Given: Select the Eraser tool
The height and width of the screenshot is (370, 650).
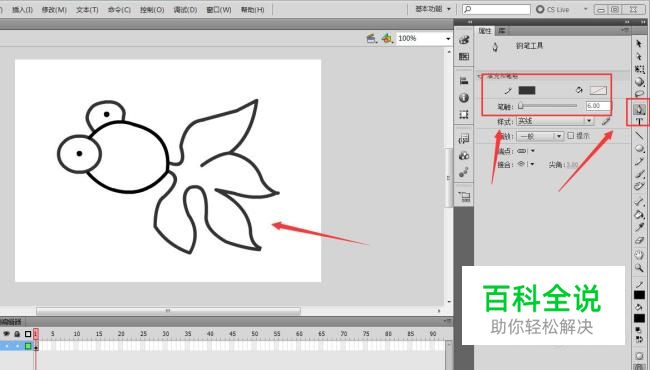Looking at the screenshot, I should [x=639, y=240].
